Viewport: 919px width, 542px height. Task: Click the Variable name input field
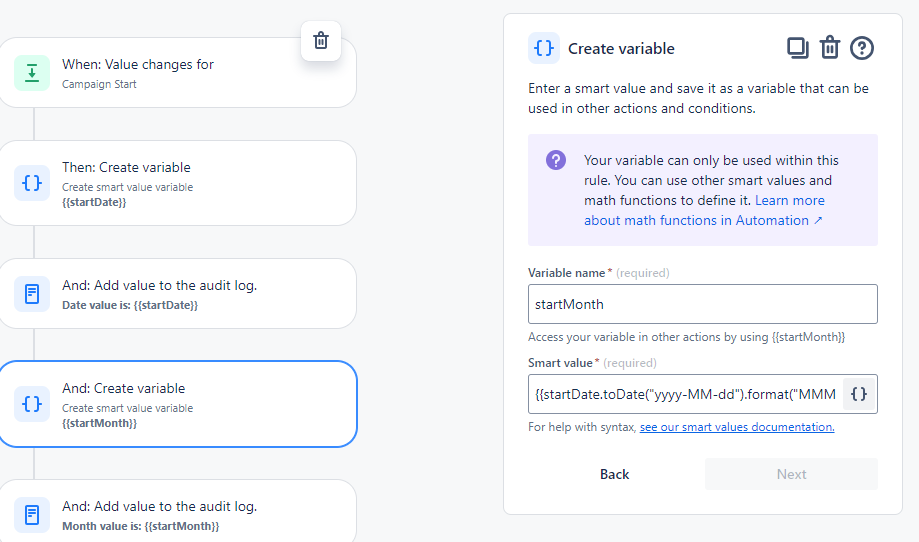(x=702, y=304)
